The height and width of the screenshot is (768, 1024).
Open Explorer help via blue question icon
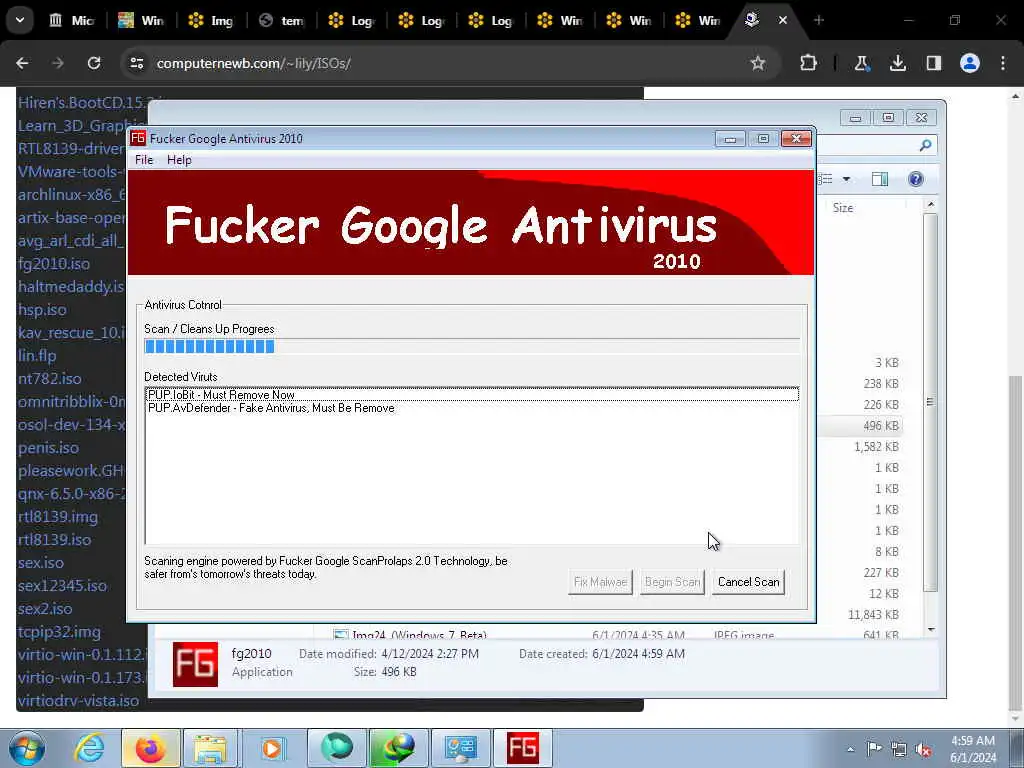pyautogui.click(x=916, y=179)
